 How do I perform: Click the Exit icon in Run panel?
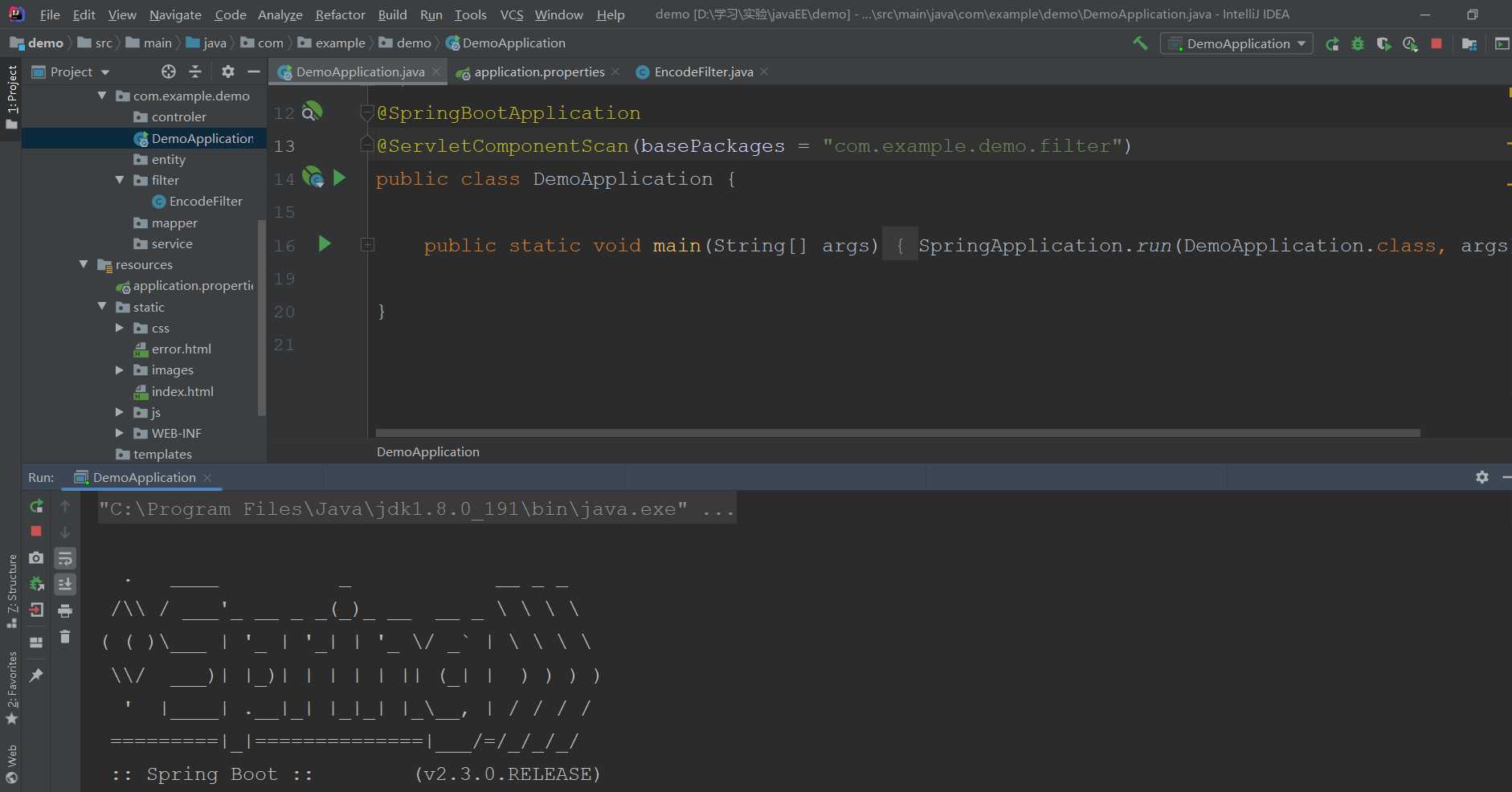[36, 610]
